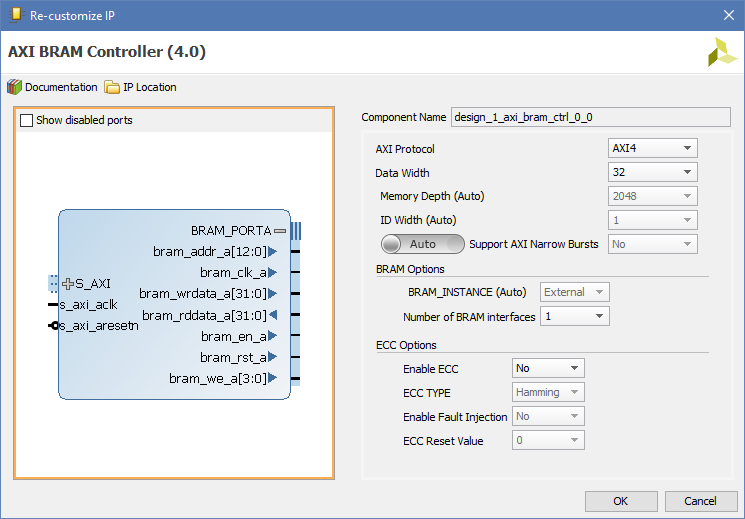This screenshot has height=519, width=745.
Task: Click the OK button
Action: coord(620,501)
